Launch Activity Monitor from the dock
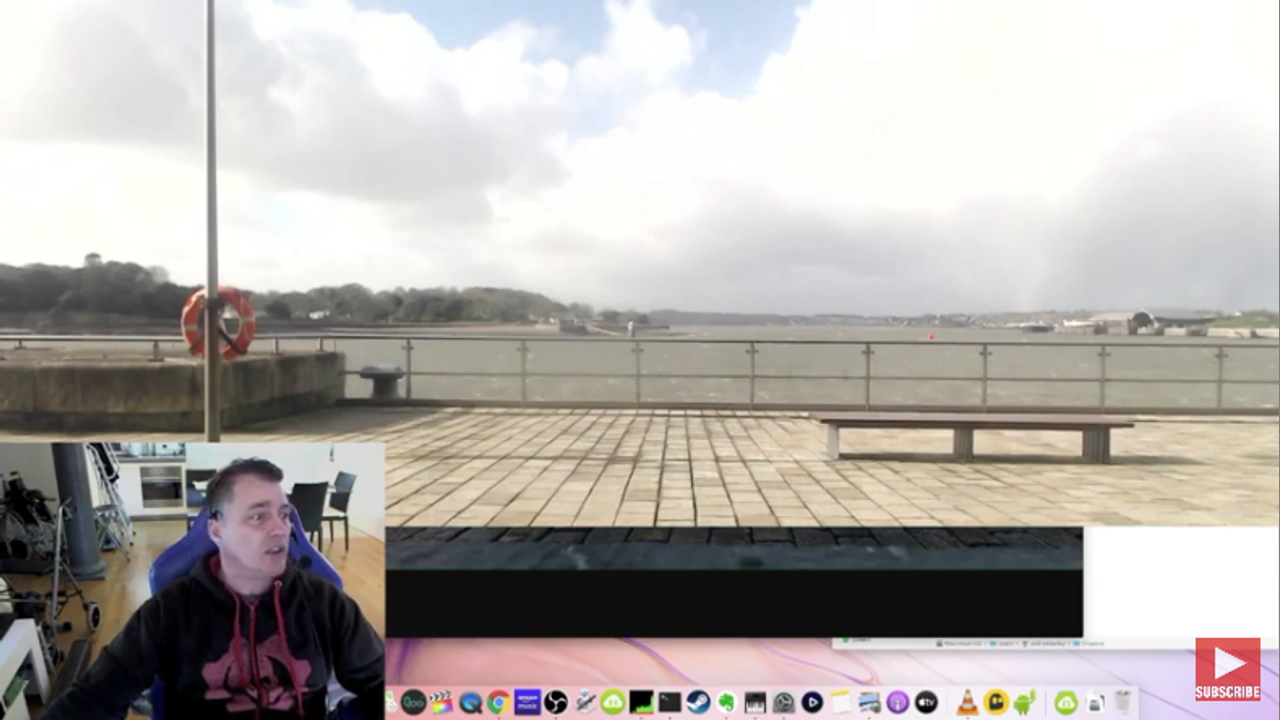Image resolution: width=1280 pixels, height=720 pixels. (641, 702)
